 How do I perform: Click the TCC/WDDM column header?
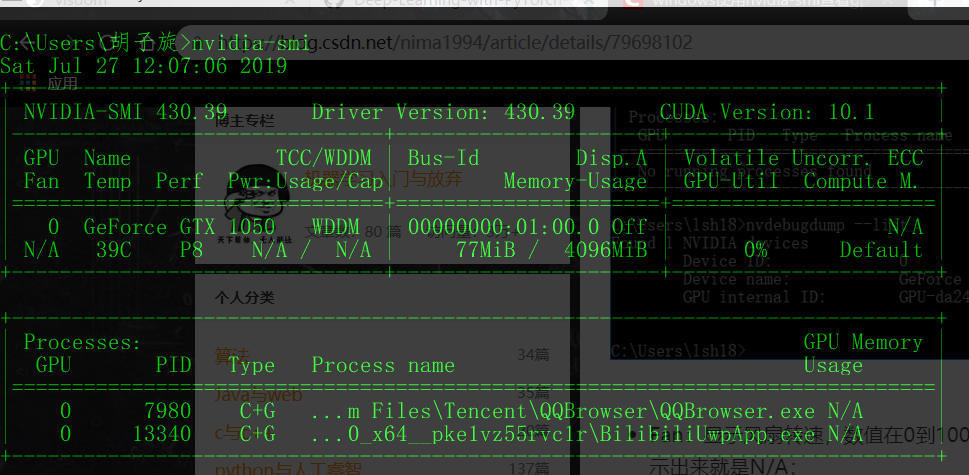click(324, 158)
